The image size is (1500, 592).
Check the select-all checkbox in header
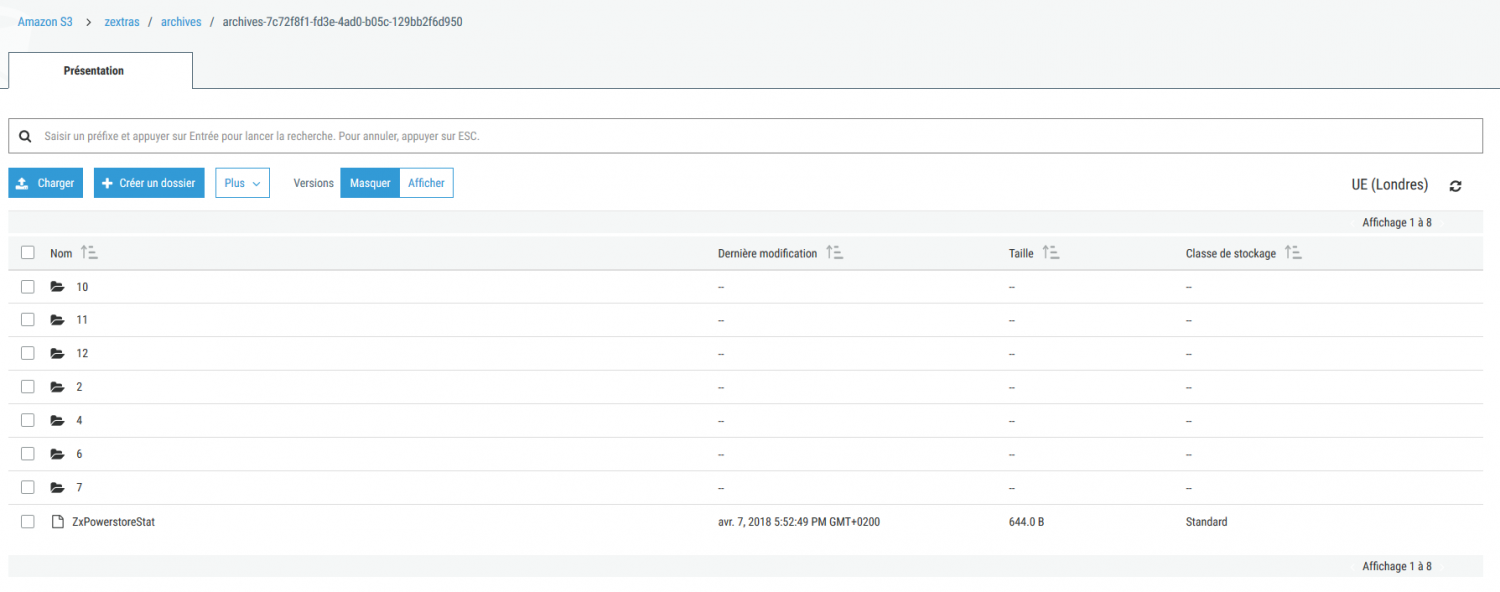pos(28,253)
